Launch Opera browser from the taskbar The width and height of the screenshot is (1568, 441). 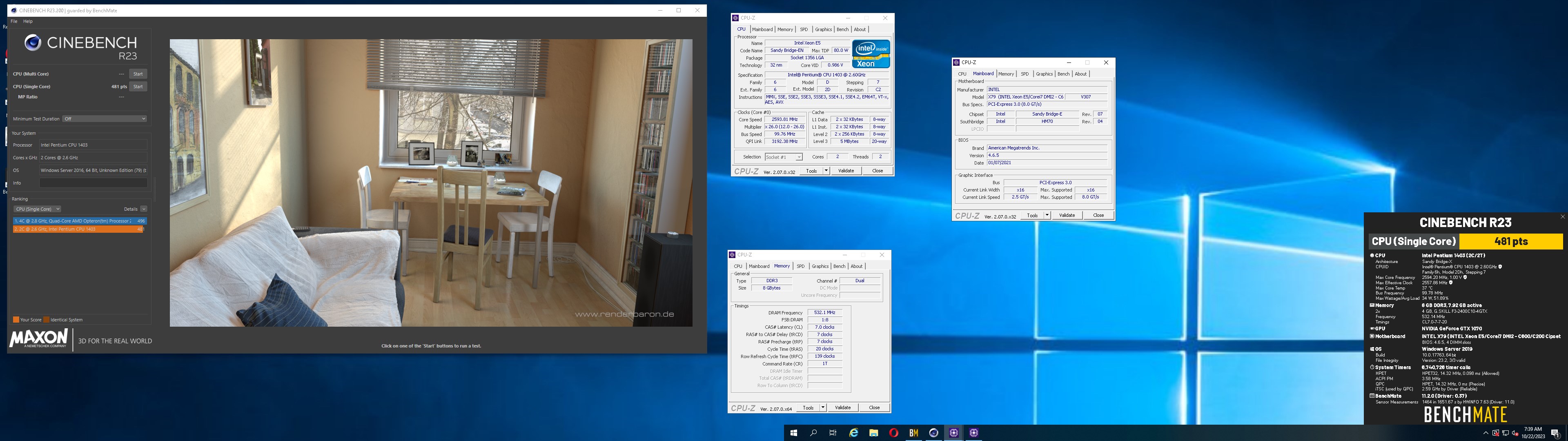[x=893, y=433]
